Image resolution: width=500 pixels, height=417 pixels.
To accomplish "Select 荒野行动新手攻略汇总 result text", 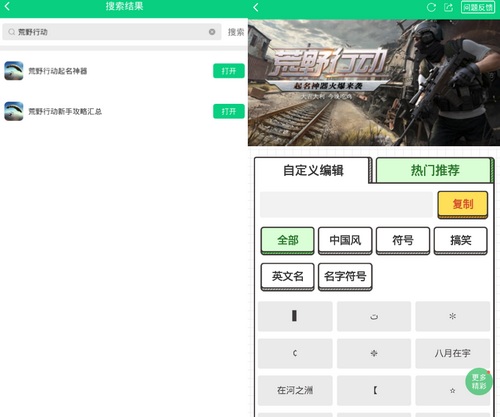I will coord(65,111).
